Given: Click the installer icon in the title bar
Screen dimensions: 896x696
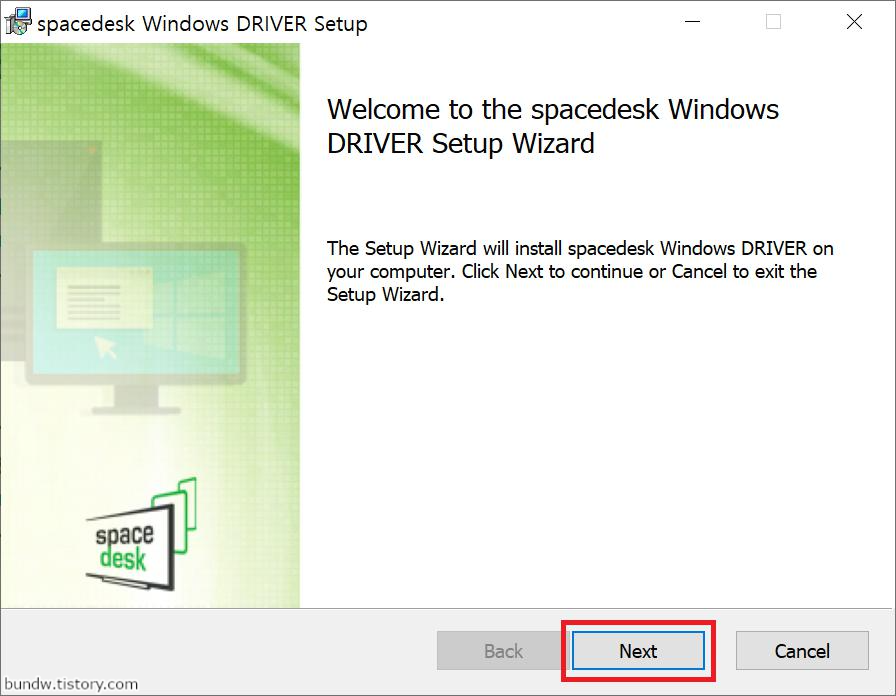Looking at the screenshot, I should [18, 22].
